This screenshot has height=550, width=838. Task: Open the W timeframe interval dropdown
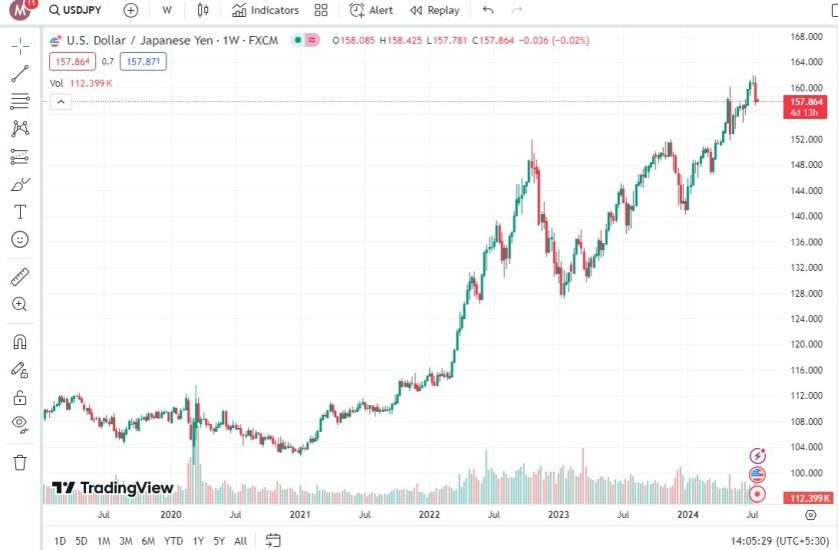pos(167,10)
